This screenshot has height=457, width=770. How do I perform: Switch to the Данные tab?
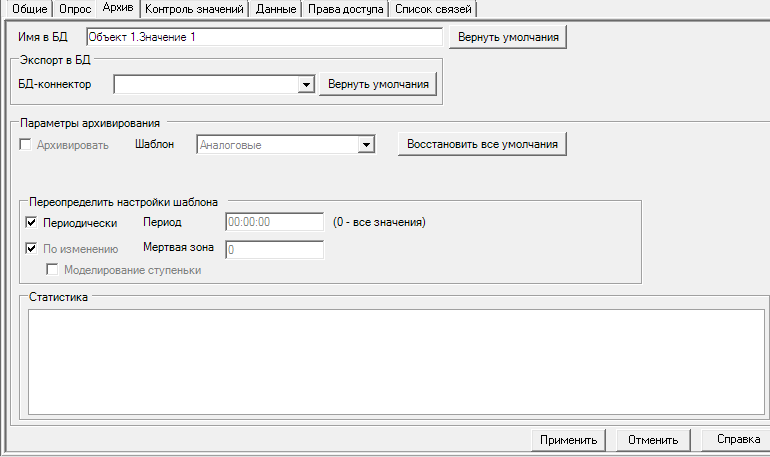tap(276, 9)
